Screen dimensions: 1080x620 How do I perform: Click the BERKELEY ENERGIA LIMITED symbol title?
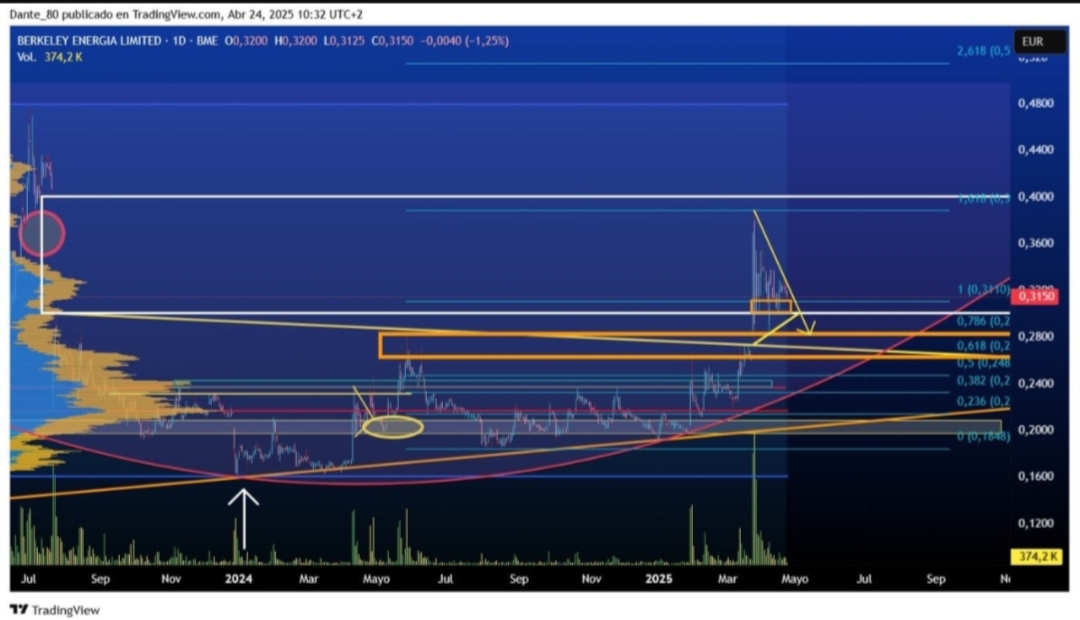[x=89, y=41]
